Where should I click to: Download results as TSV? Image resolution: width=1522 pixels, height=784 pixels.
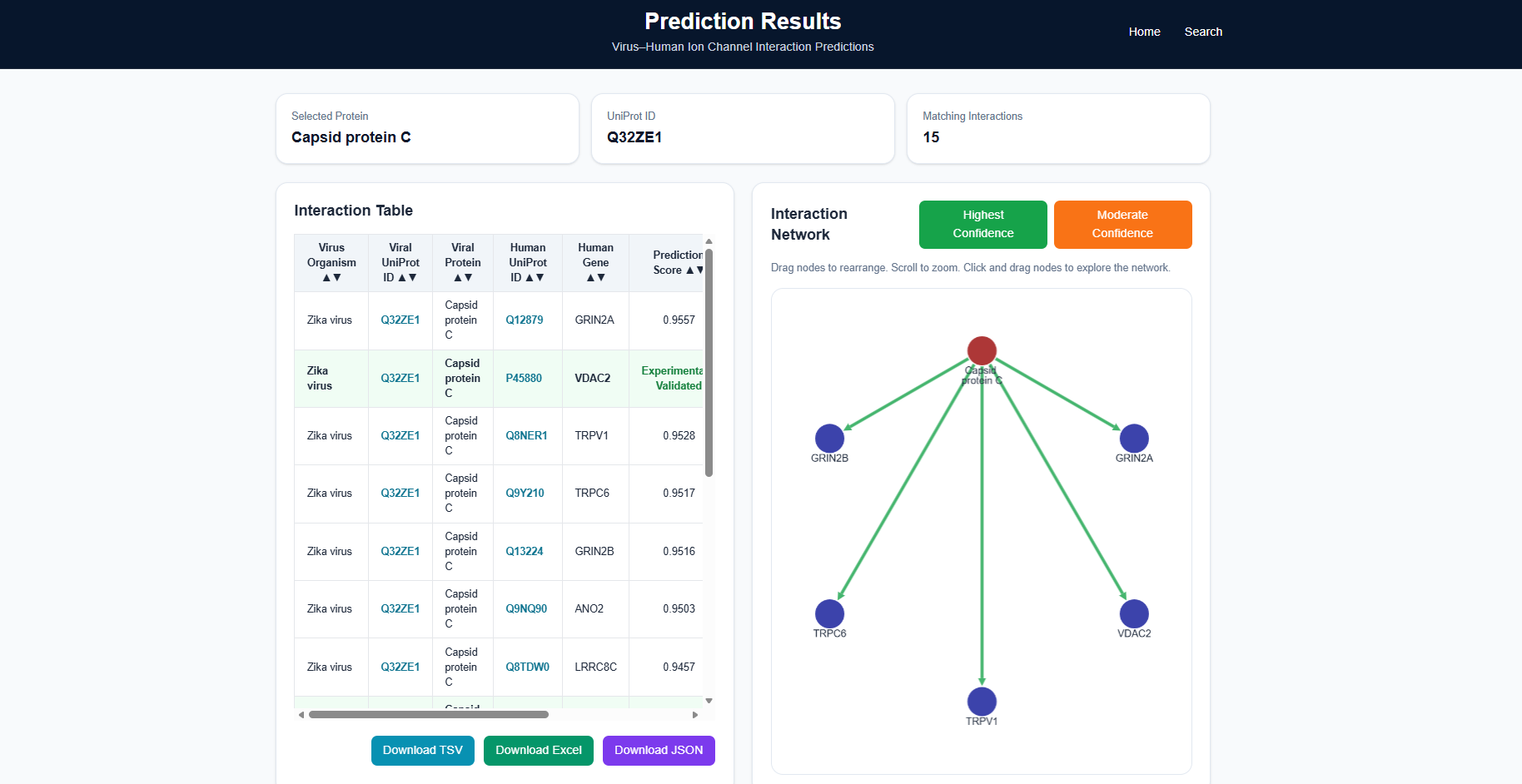[x=423, y=751]
